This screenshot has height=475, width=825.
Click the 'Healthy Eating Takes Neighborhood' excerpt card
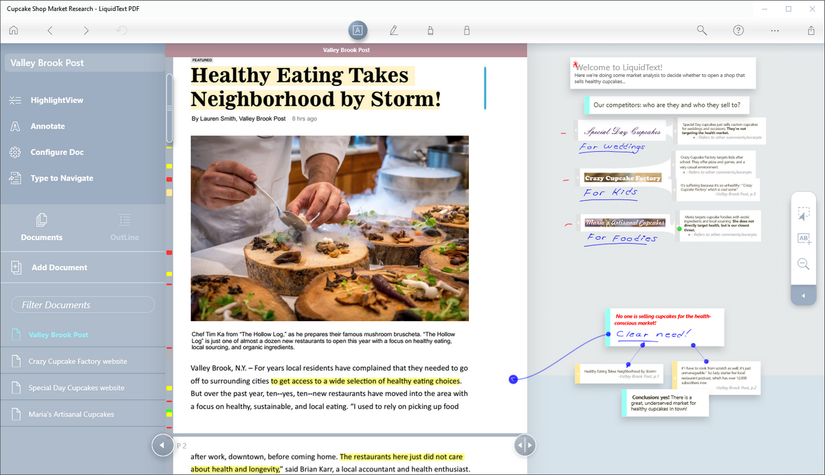(x=619, y=373)
